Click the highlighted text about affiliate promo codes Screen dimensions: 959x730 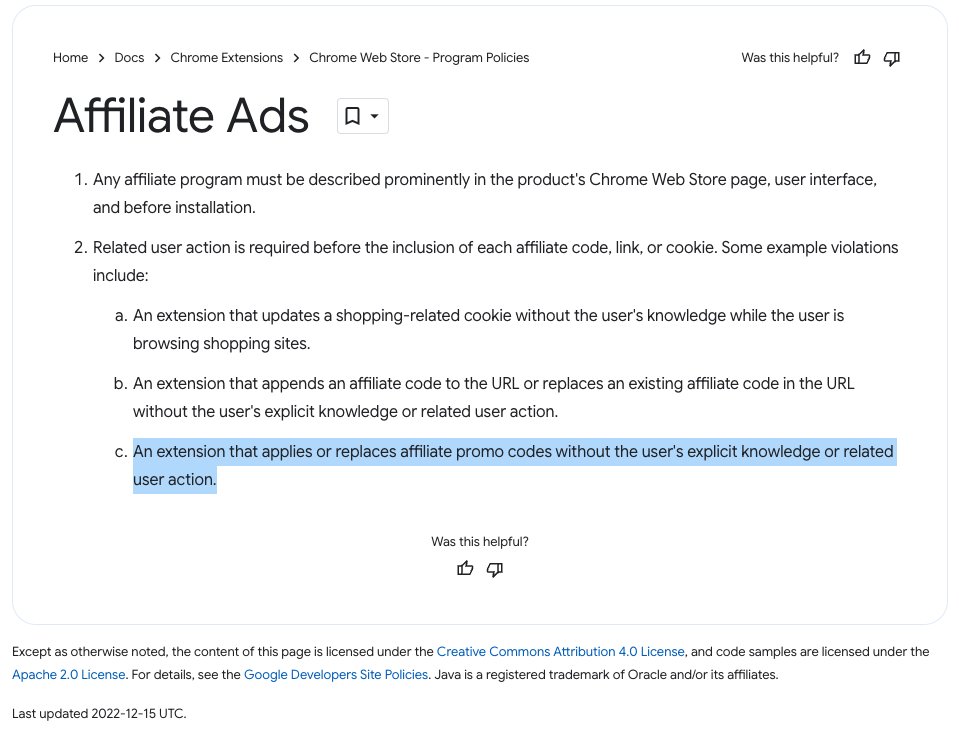[514, 465]
